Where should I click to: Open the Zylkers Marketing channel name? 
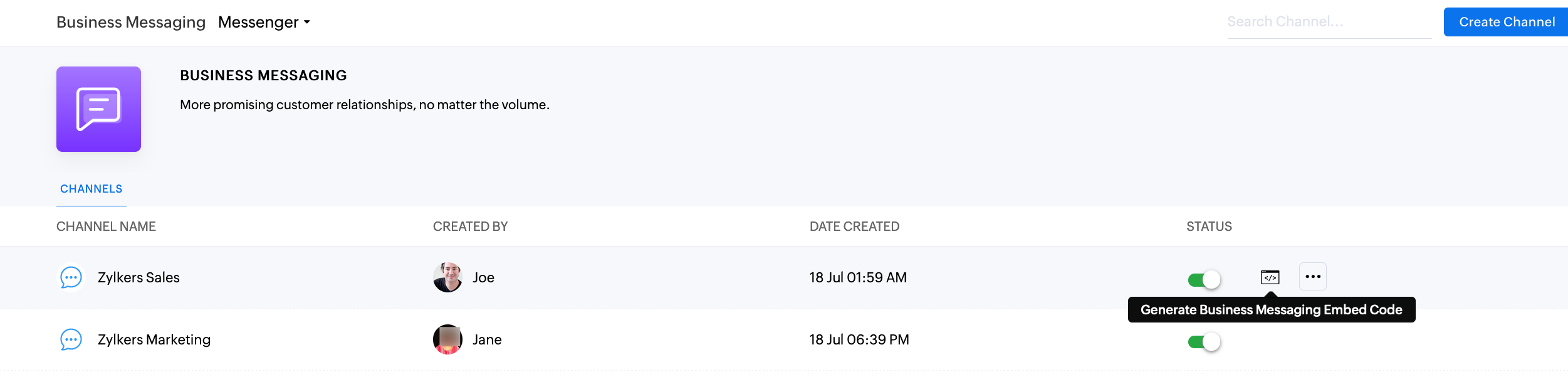pyautogui.click(x=154, y=339)
